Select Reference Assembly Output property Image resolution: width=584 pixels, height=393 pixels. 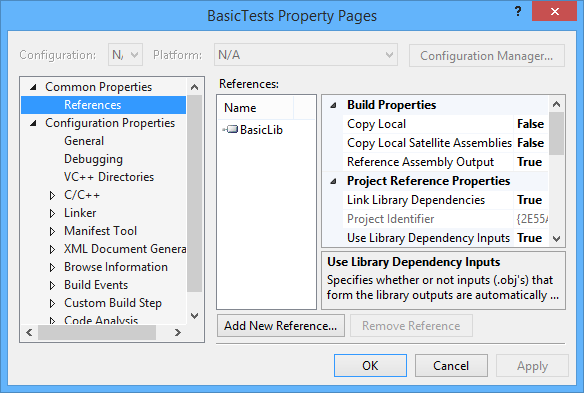[x=445, y=162]
